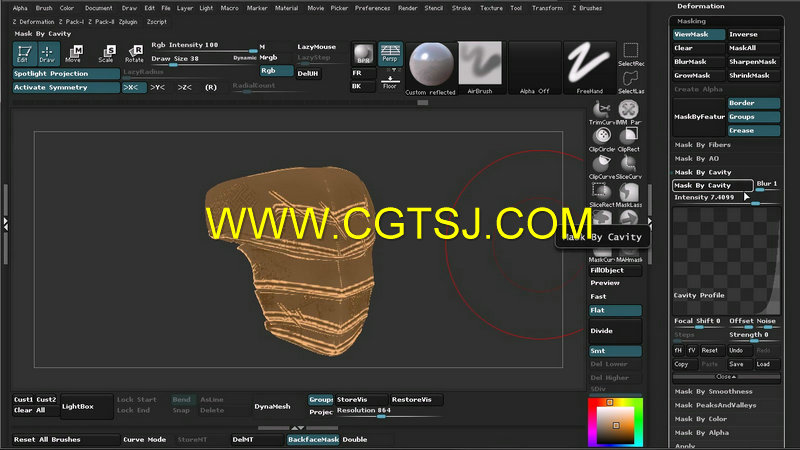Viewport: 800px width, 450px height.
Task: Toggle the Flat render option
Action: [x=615, y=310]
